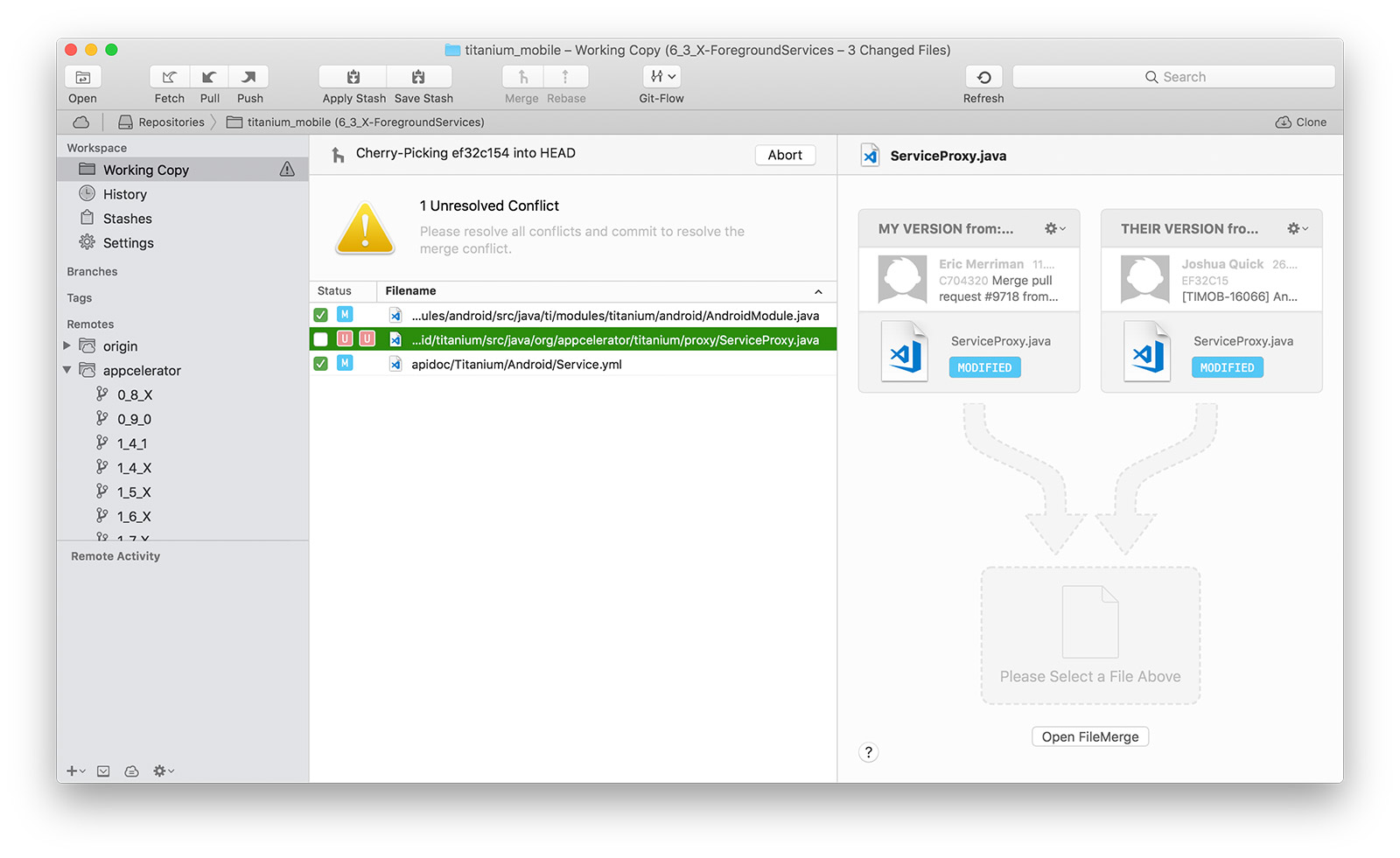Click the Remotes section header

[x=90, y=324]
